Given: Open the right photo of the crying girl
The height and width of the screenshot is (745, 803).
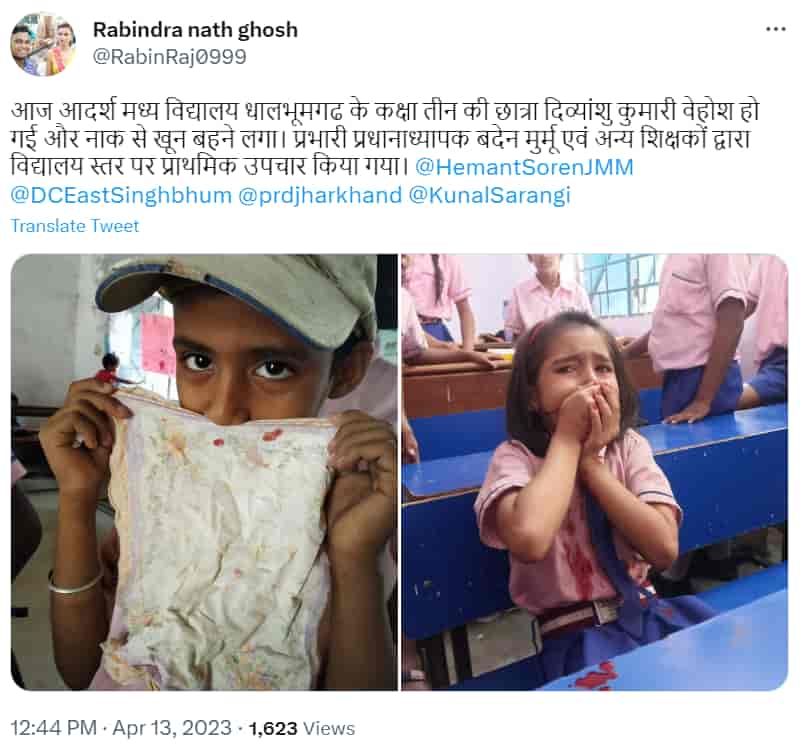Looking at the screenshot, I should coord(595,472).
